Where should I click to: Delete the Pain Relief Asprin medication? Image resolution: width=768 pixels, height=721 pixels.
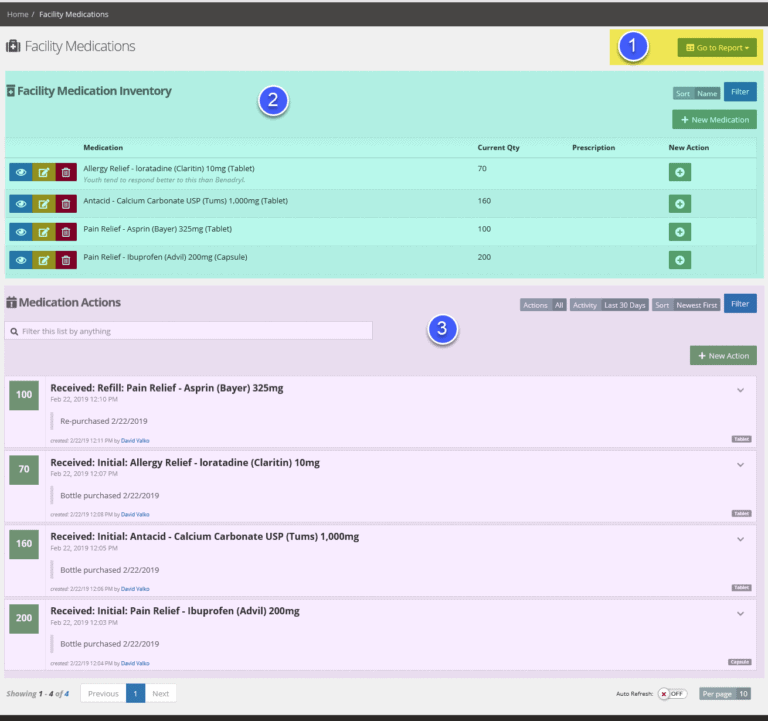coord(66,232)
